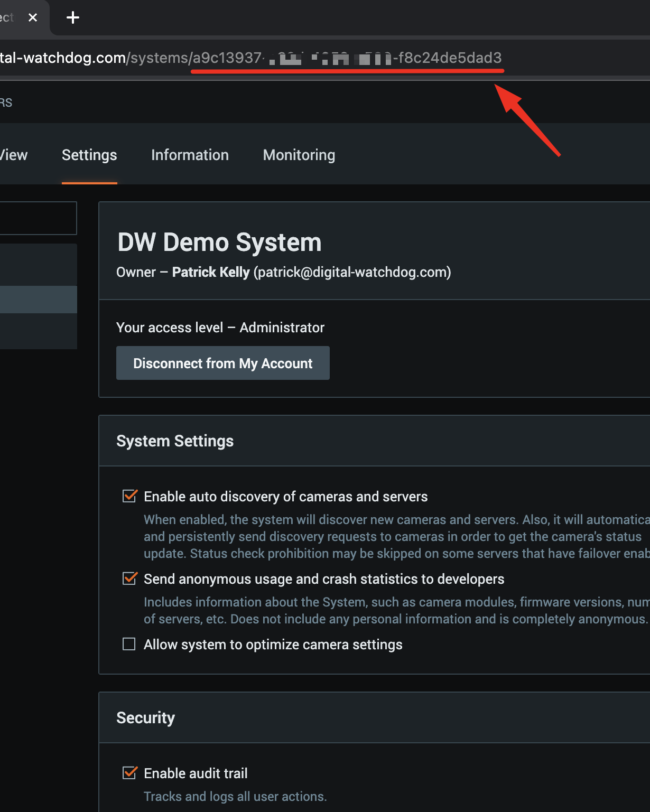Viewport: 650px width, 812px height.
Task: Disable auto discovery of cameras and servers
Action: pos(129,496)
